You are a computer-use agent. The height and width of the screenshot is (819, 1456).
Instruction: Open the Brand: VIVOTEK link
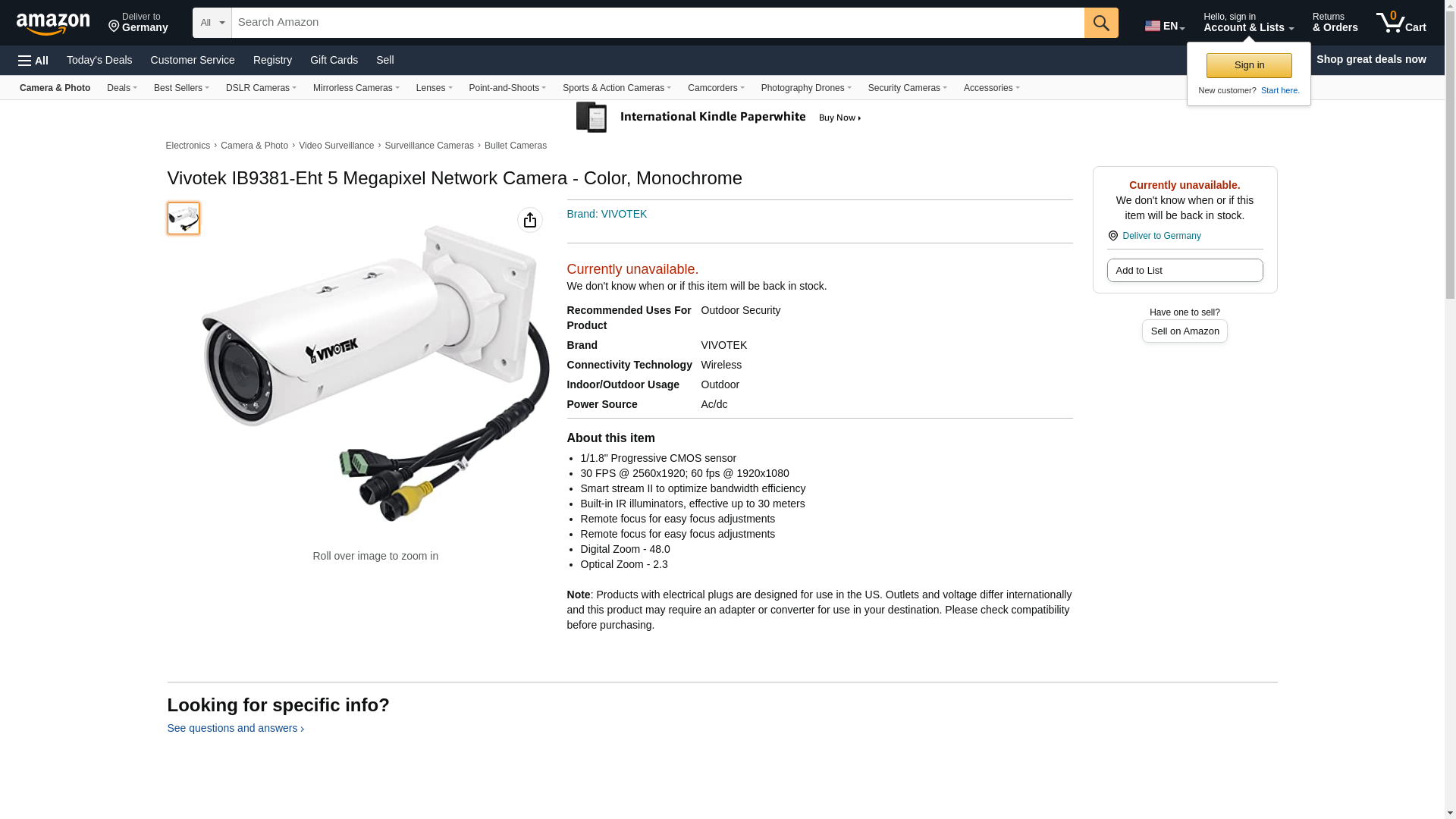tap(607, 214)
